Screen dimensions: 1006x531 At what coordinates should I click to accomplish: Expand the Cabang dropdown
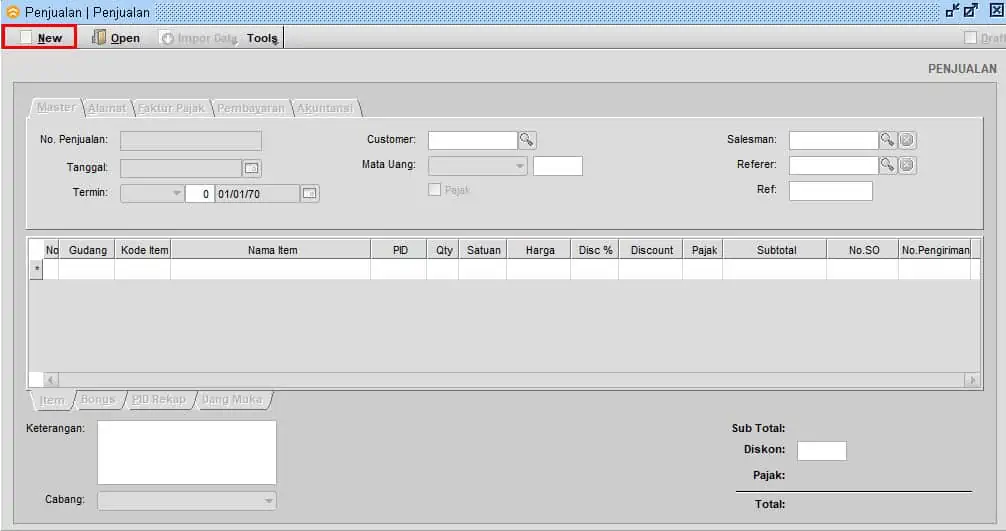268,501
